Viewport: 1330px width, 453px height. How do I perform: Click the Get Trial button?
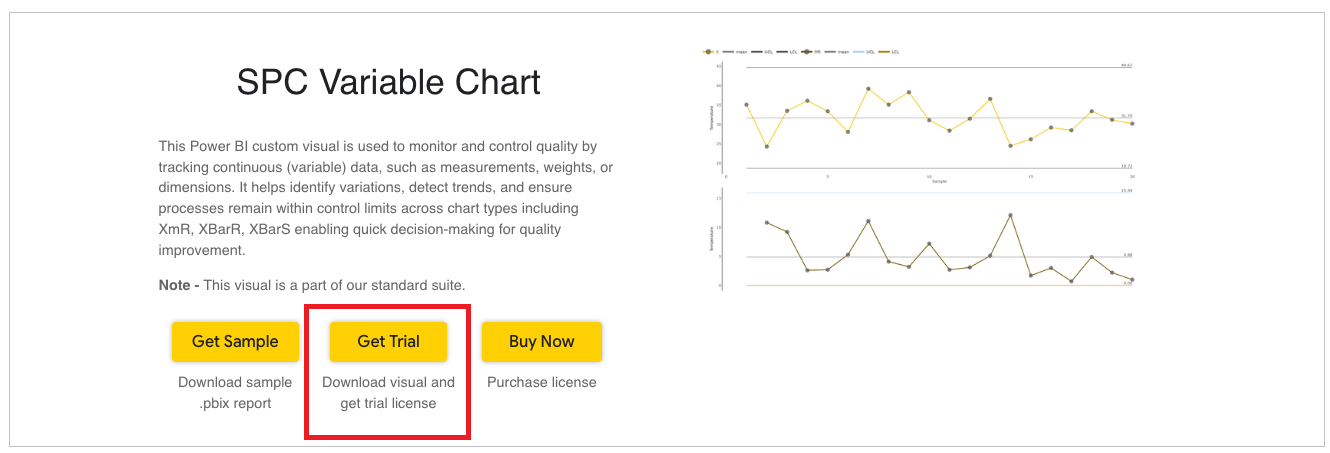(x=388, y=341)
